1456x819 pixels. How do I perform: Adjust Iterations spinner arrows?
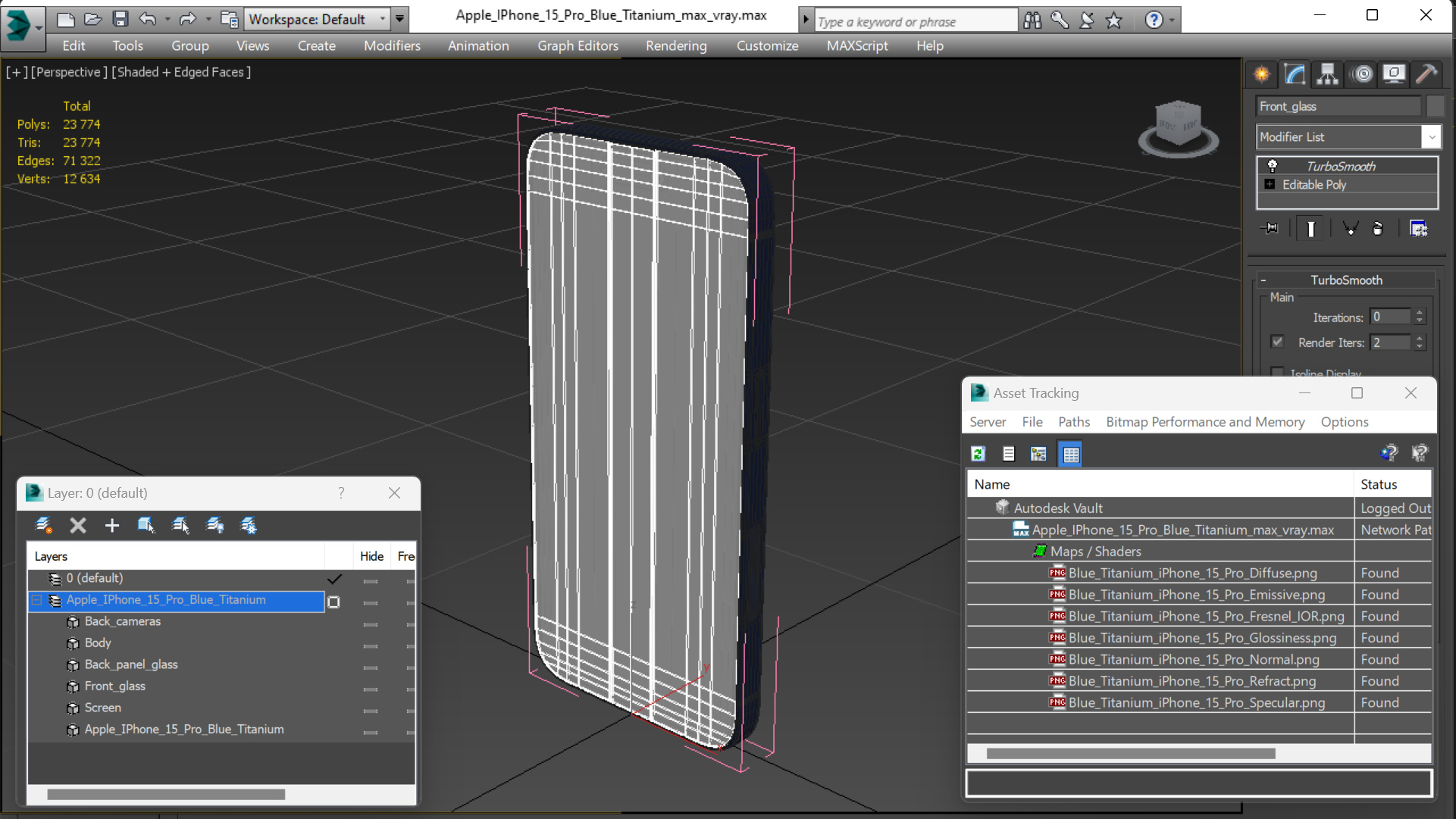click(x=1420, y=317)
